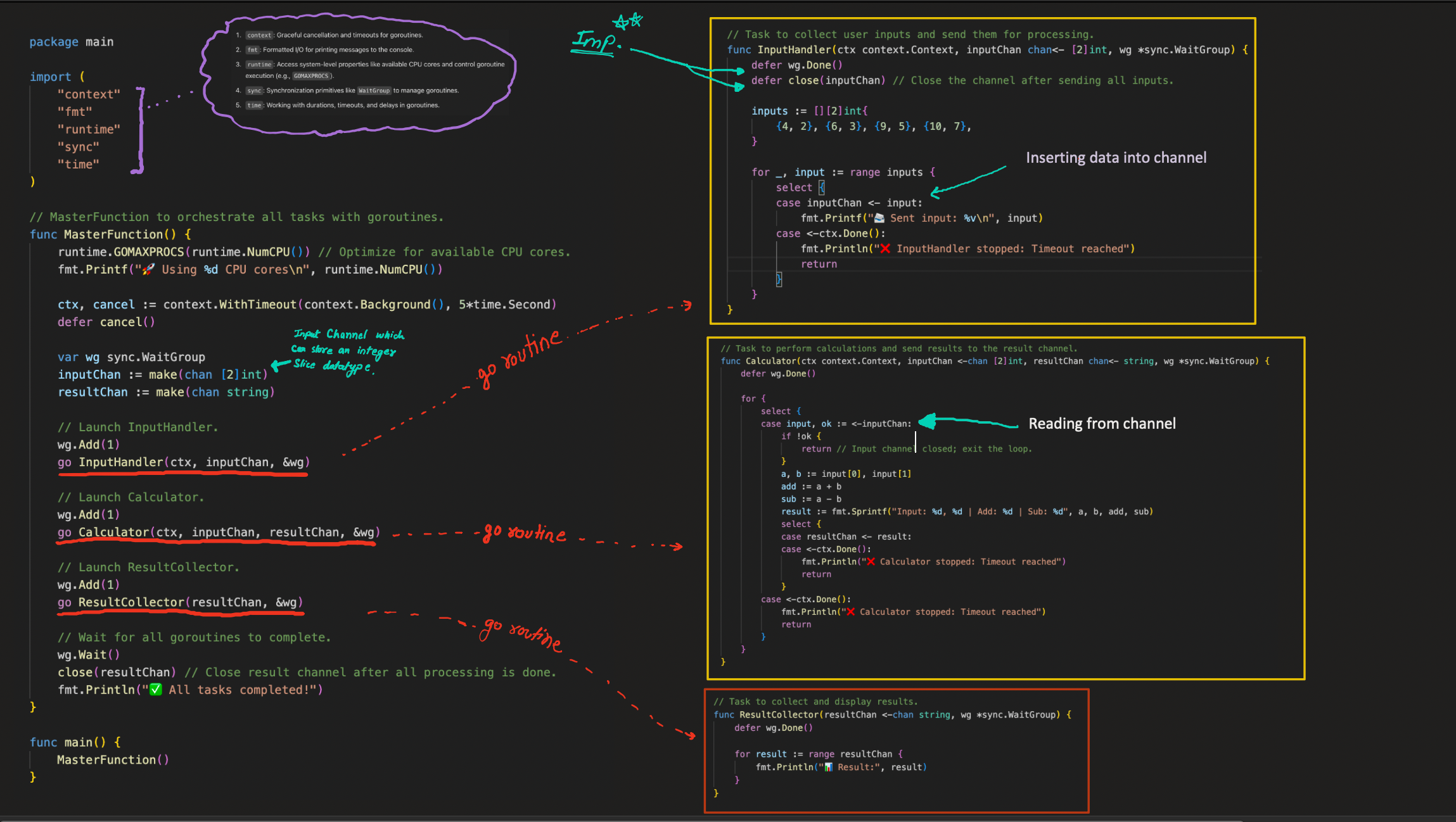Click the highlighted brace after "select" in InputHandler
Screen dimensions: 1456x822
tap(822, 187)
